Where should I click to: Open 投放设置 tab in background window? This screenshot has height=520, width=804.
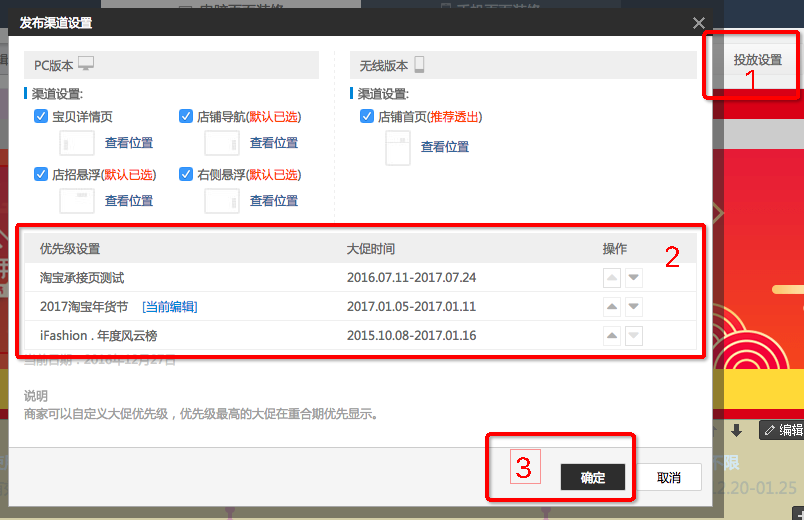(x=757, y=60)
